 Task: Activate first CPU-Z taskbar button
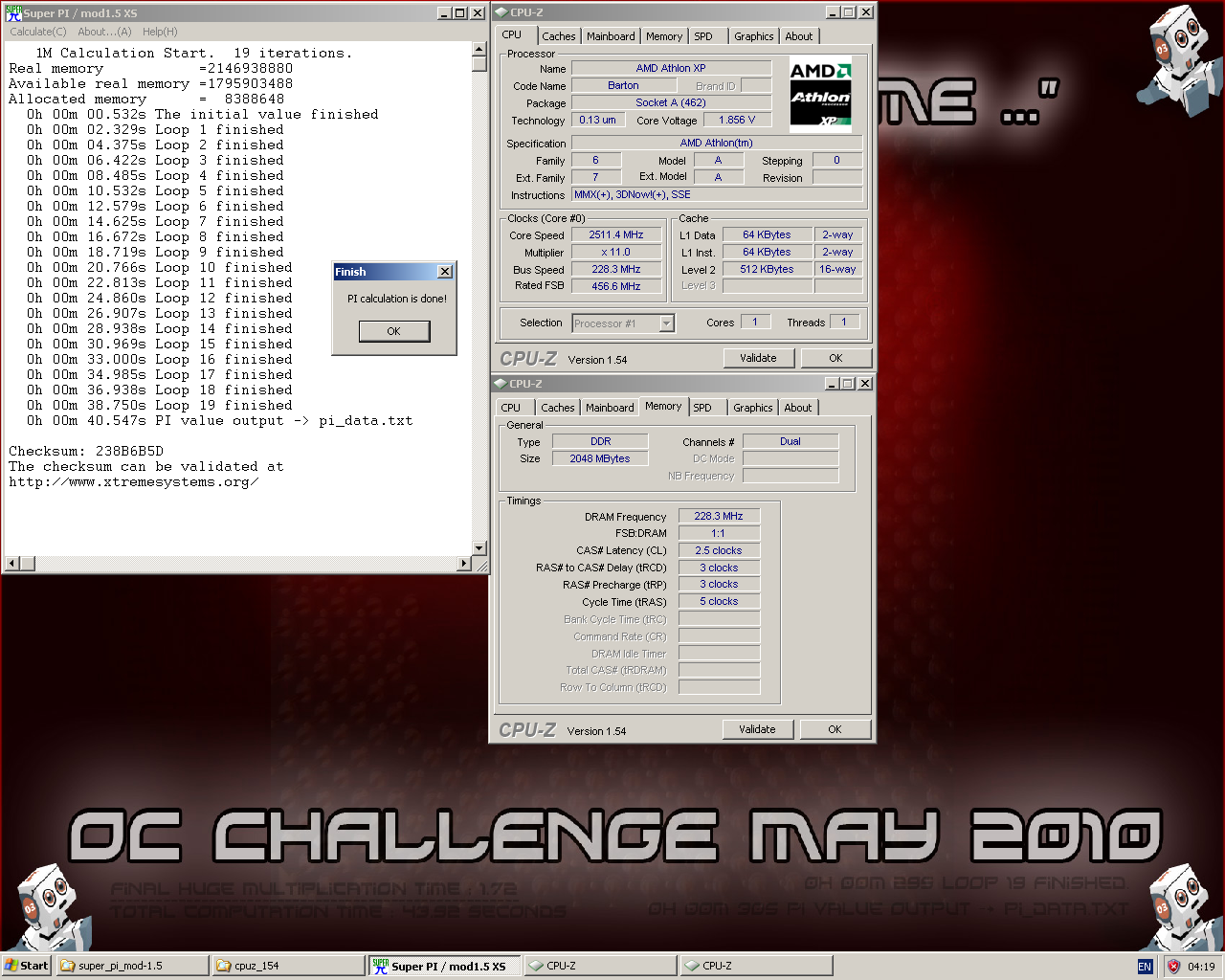coord(600,966)
